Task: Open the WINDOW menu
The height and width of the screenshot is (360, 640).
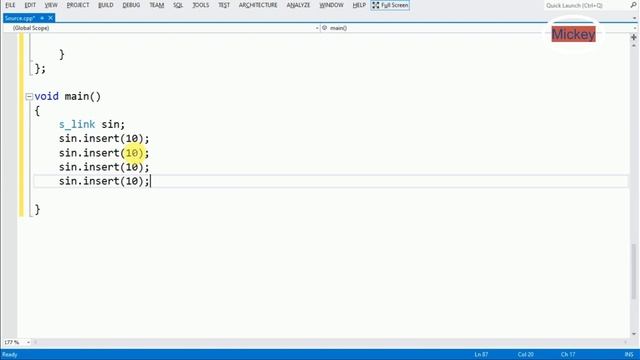Action: 331,5
